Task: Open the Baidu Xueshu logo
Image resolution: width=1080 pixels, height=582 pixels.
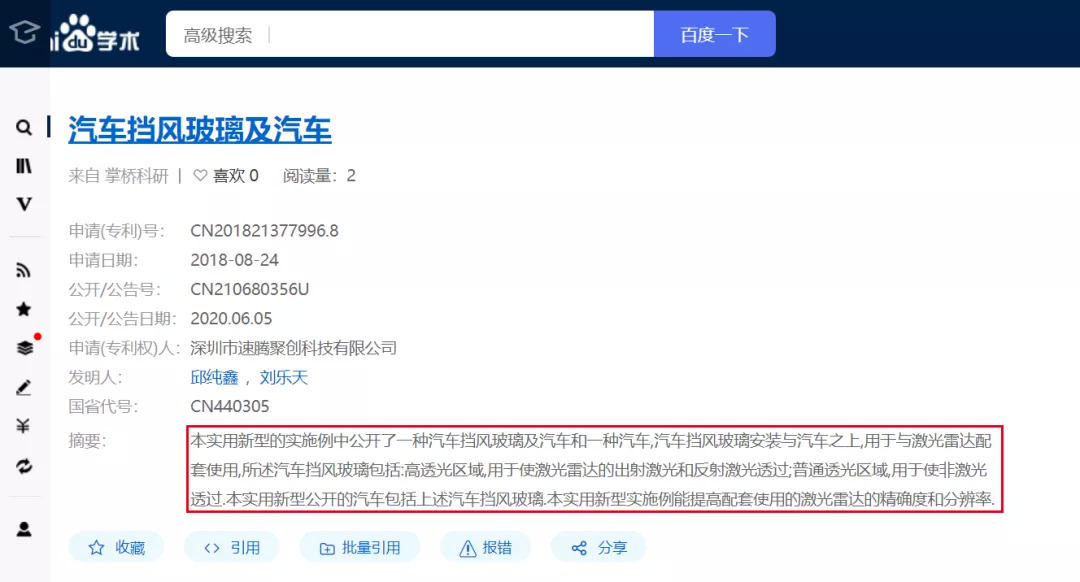Action: [x=96, y=34]
